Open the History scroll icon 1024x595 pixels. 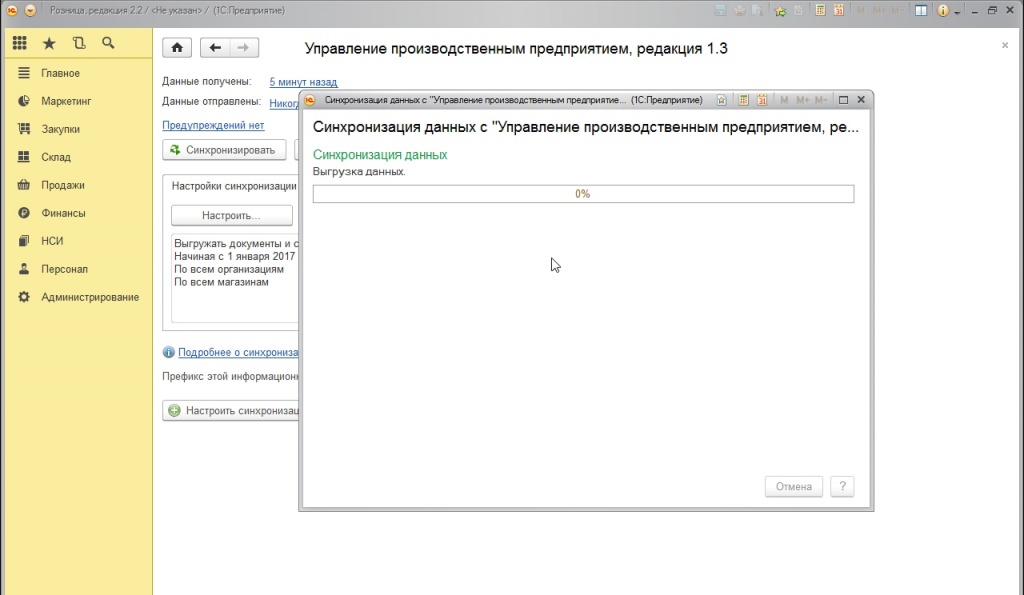pyautogui.click(x=79, y=44)
